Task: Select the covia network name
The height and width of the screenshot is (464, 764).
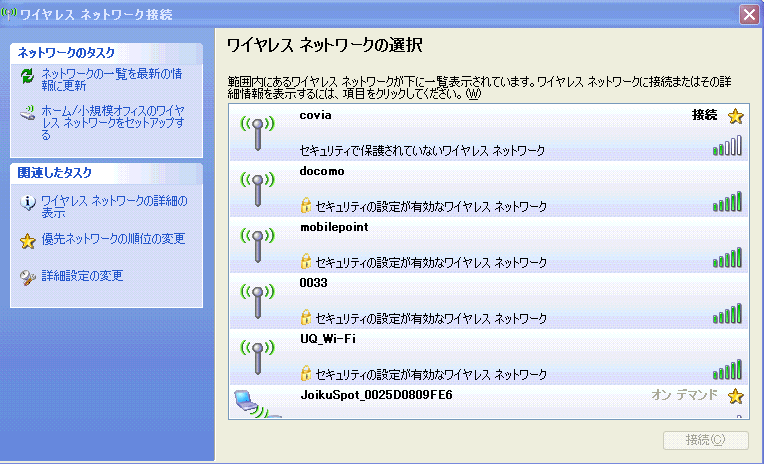Action: 316,116
